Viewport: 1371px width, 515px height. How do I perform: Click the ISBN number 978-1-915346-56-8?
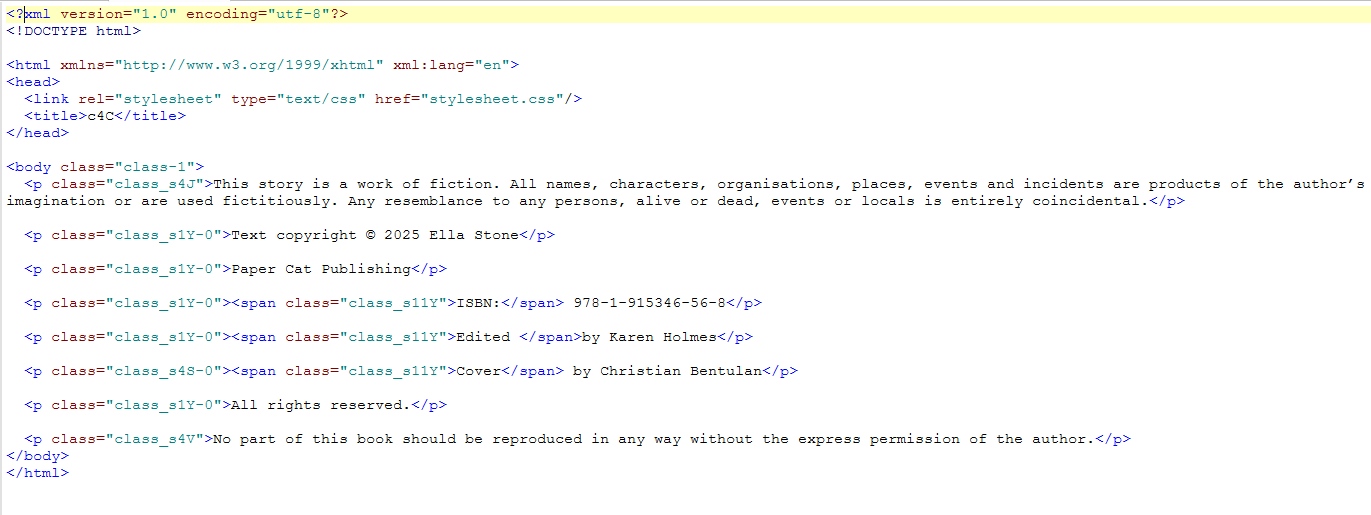point(649,303)
